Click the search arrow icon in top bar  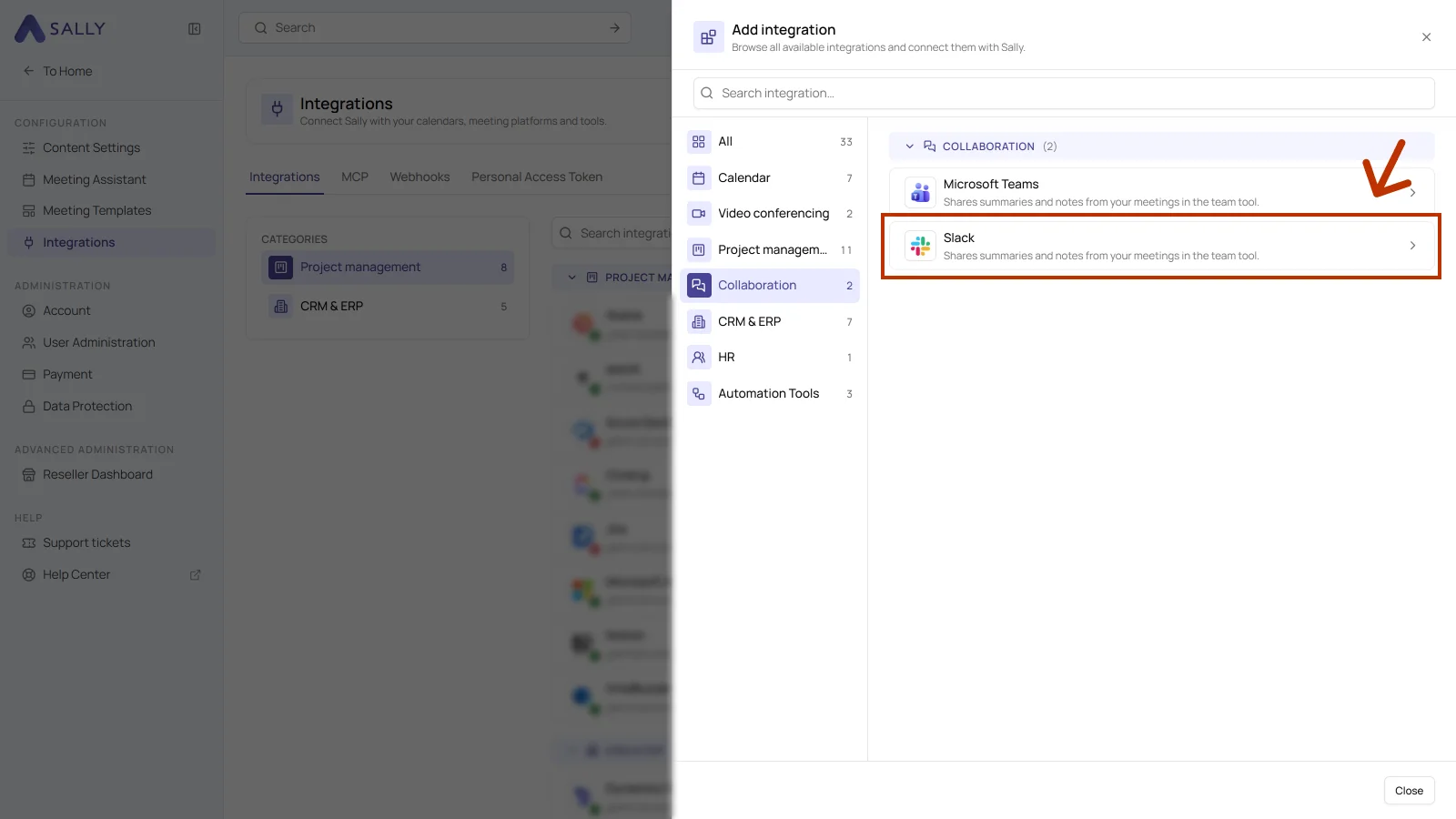(x=615, y=28)
